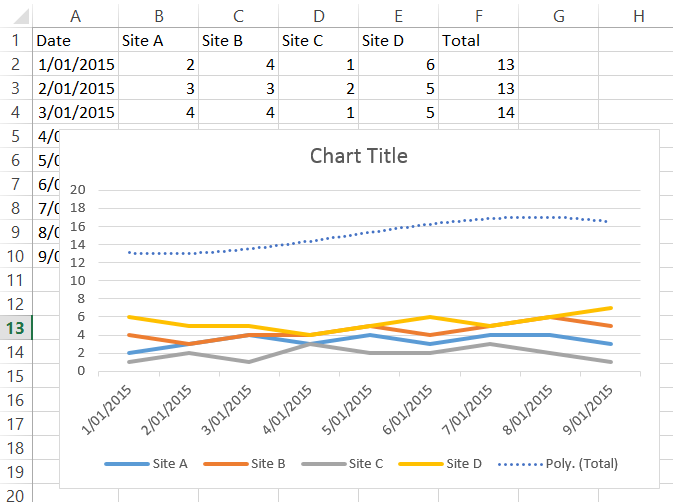Screen dimensions: 673x502
Task: Select Site C legend entry
Action: (342, 463)
